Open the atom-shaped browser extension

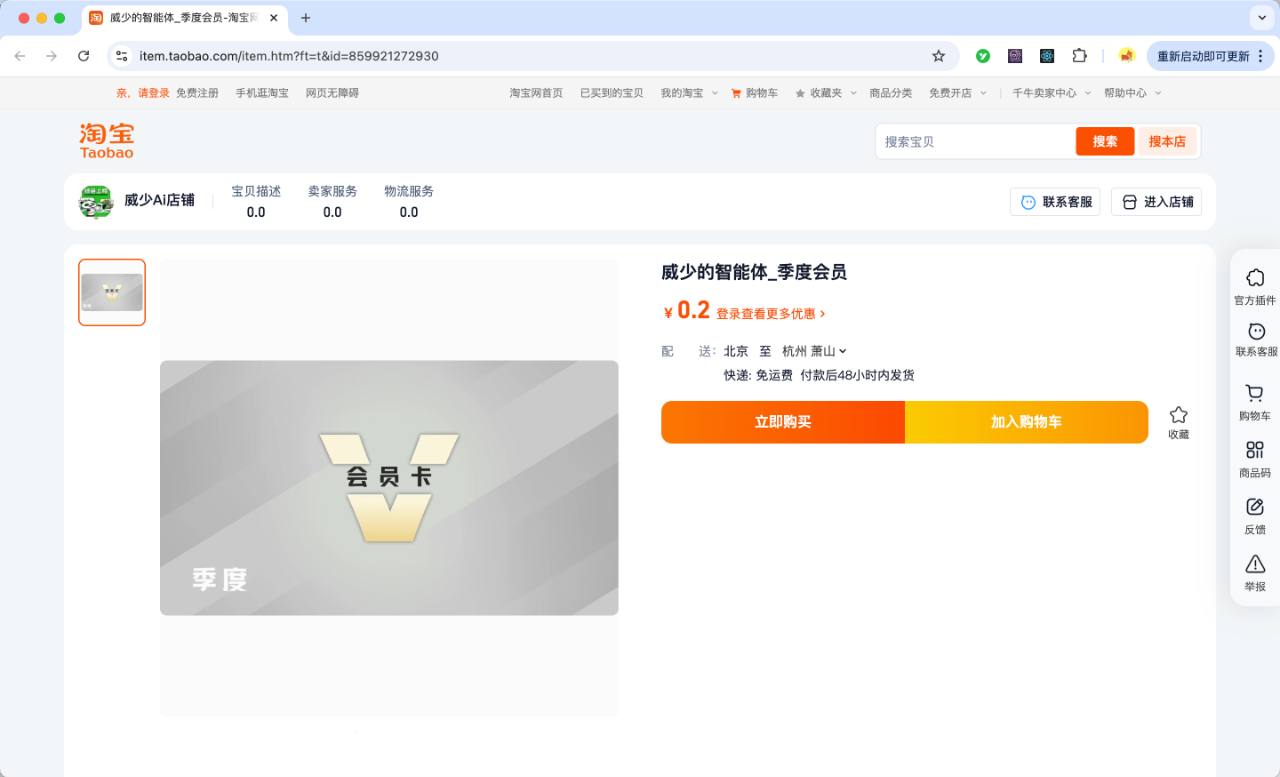pyautogui.click(x=1047, y=56)
